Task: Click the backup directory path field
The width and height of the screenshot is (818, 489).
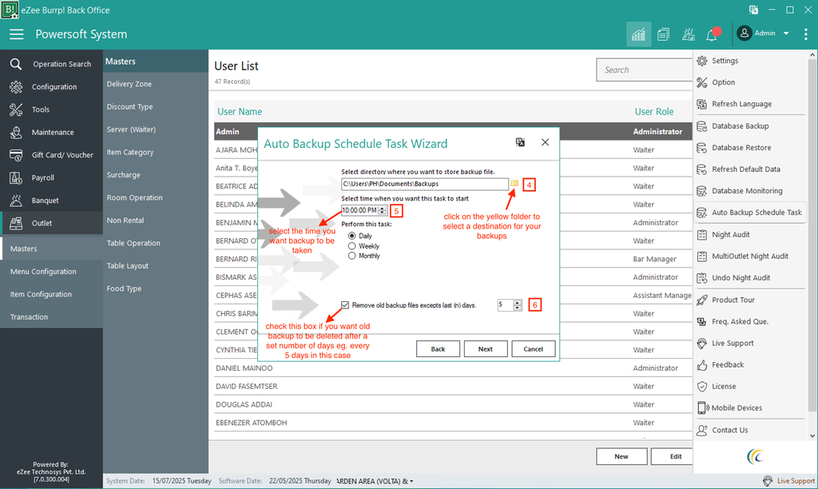Action: pos(424,184)
